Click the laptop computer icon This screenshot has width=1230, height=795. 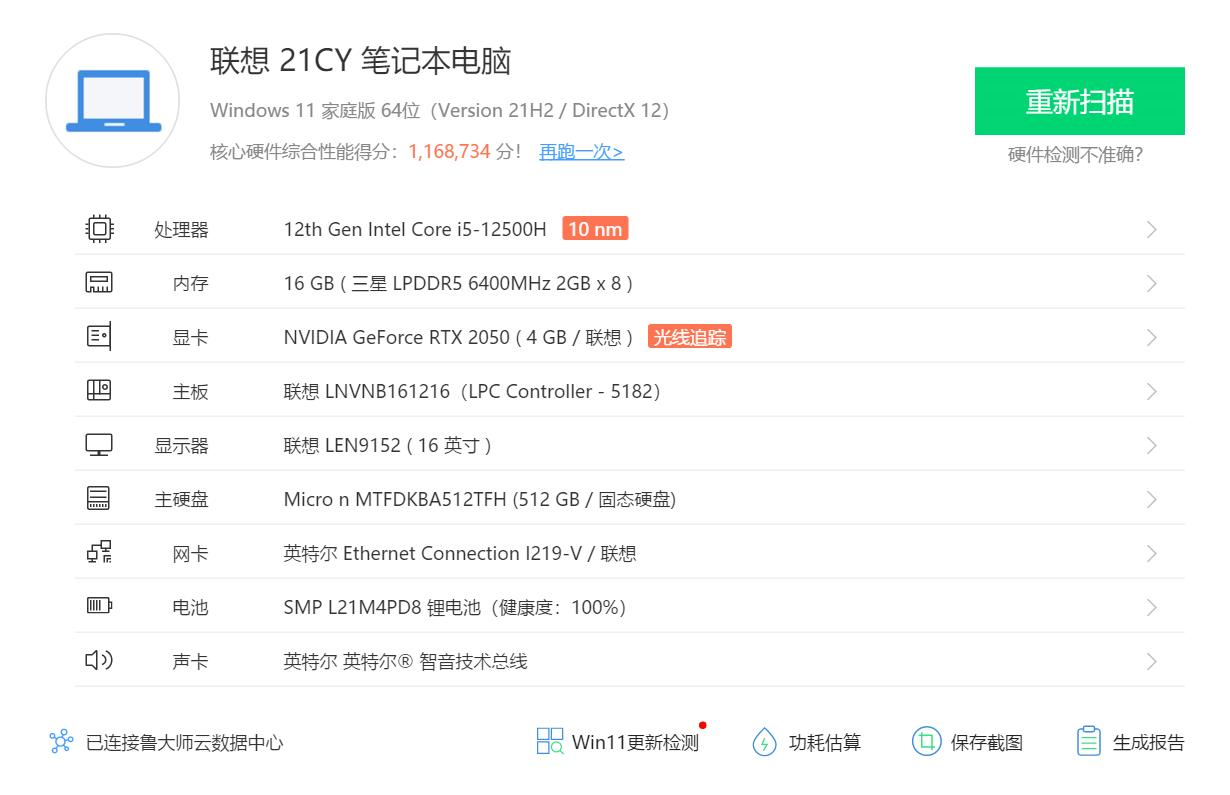point(113,100)
